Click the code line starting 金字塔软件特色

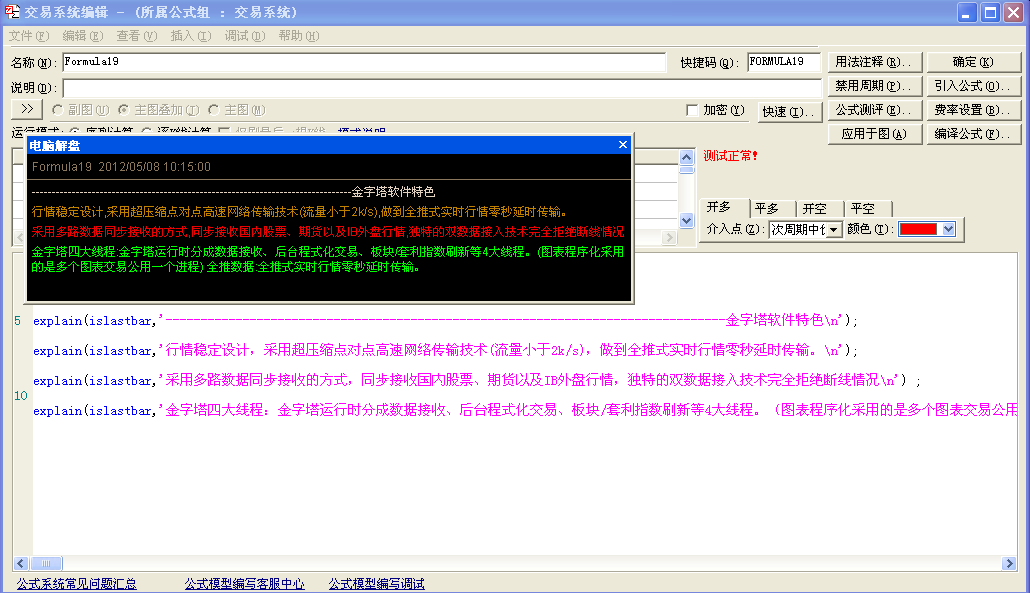pos(445,320)
